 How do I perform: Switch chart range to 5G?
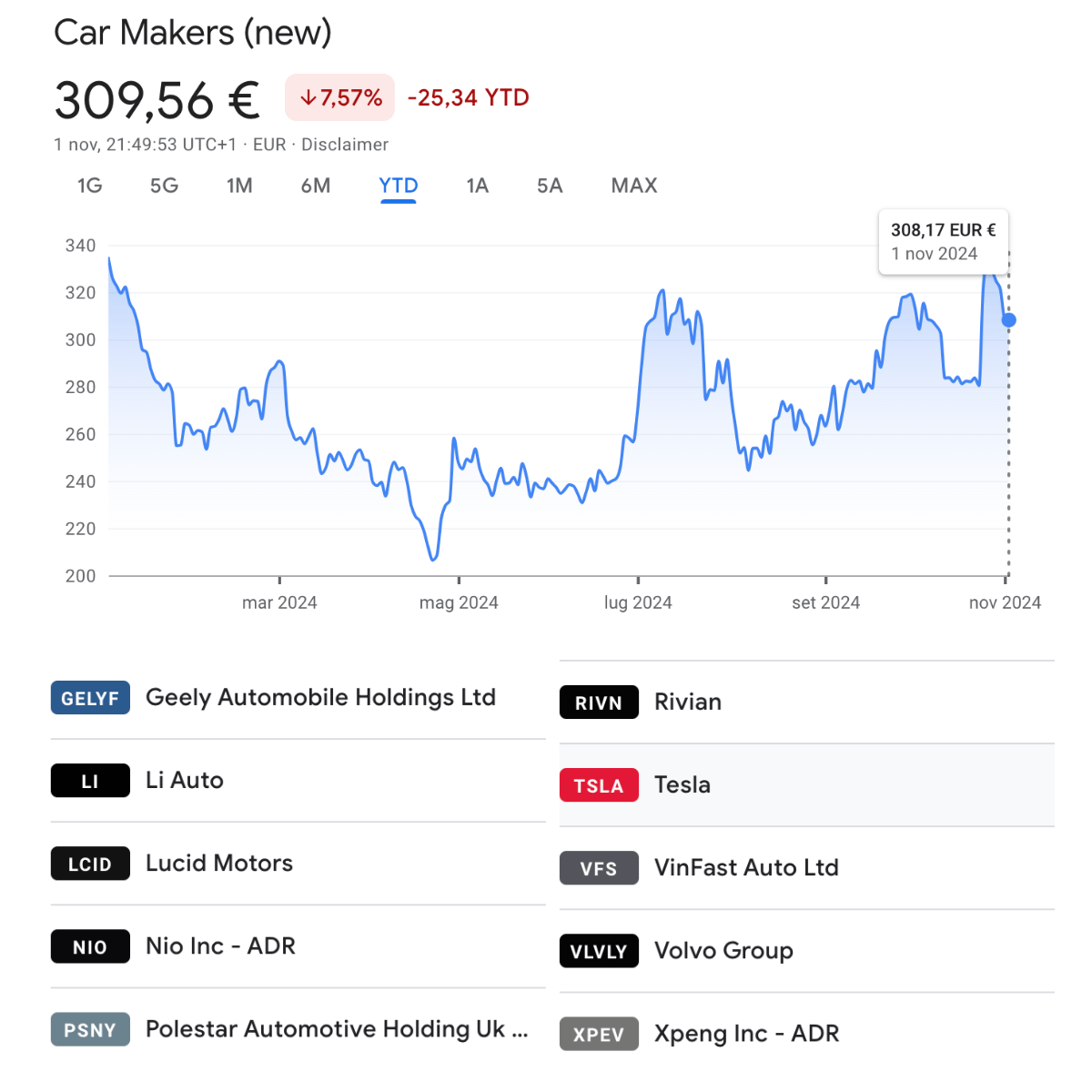[x=165, y=186]
